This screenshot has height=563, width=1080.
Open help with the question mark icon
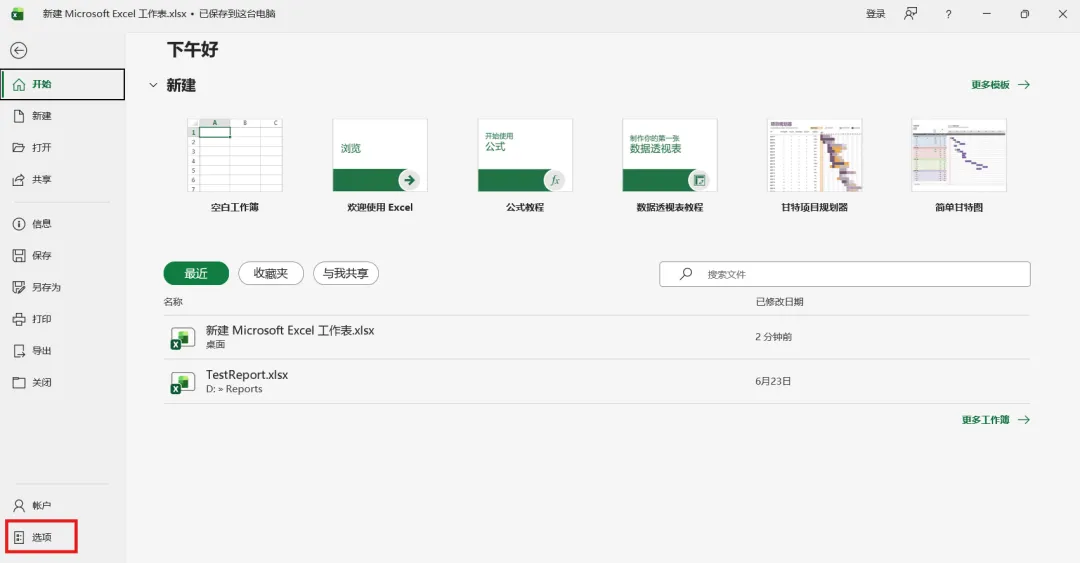(x=948, y=14)
